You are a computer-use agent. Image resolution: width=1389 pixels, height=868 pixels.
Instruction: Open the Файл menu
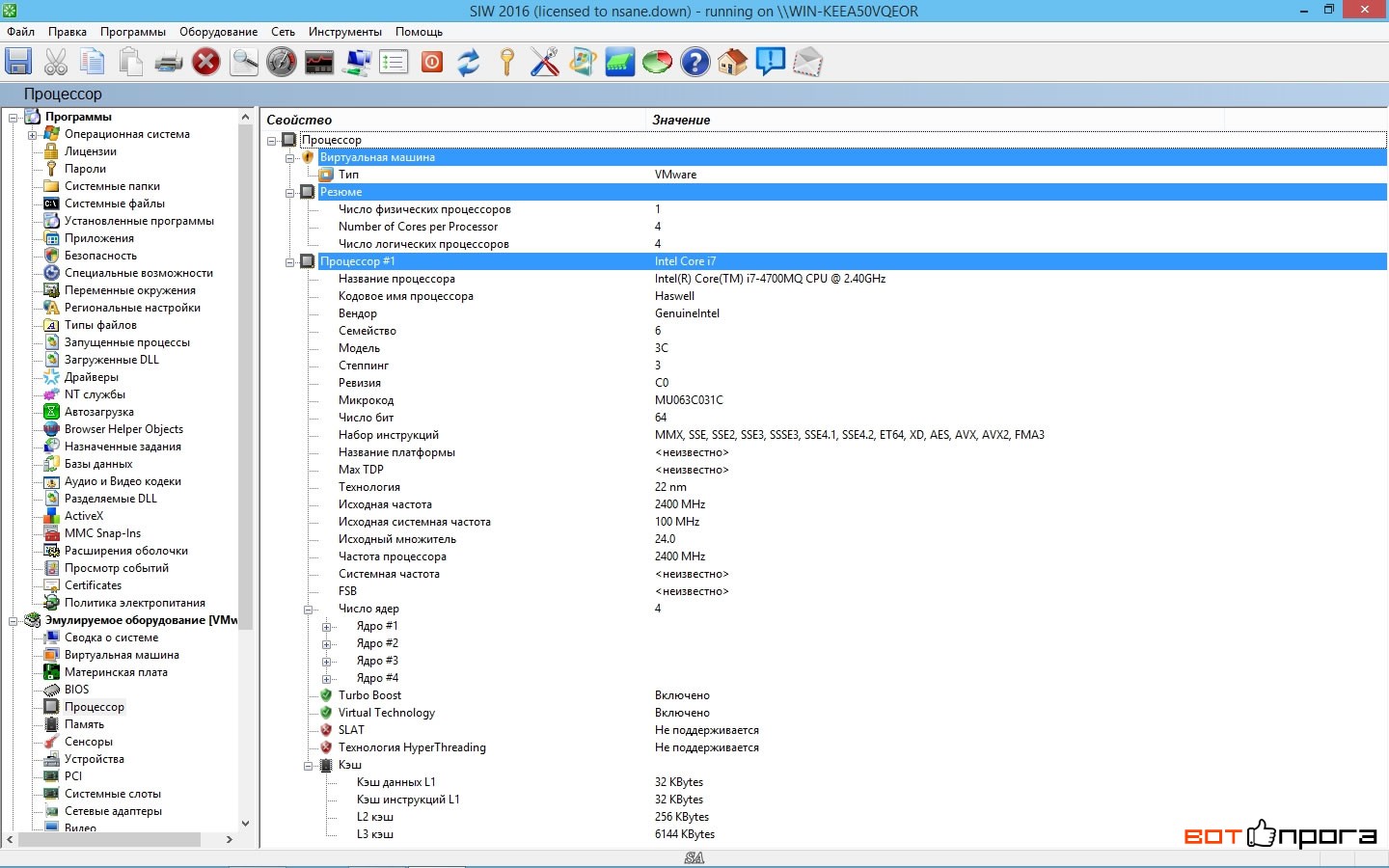point(20,32)
